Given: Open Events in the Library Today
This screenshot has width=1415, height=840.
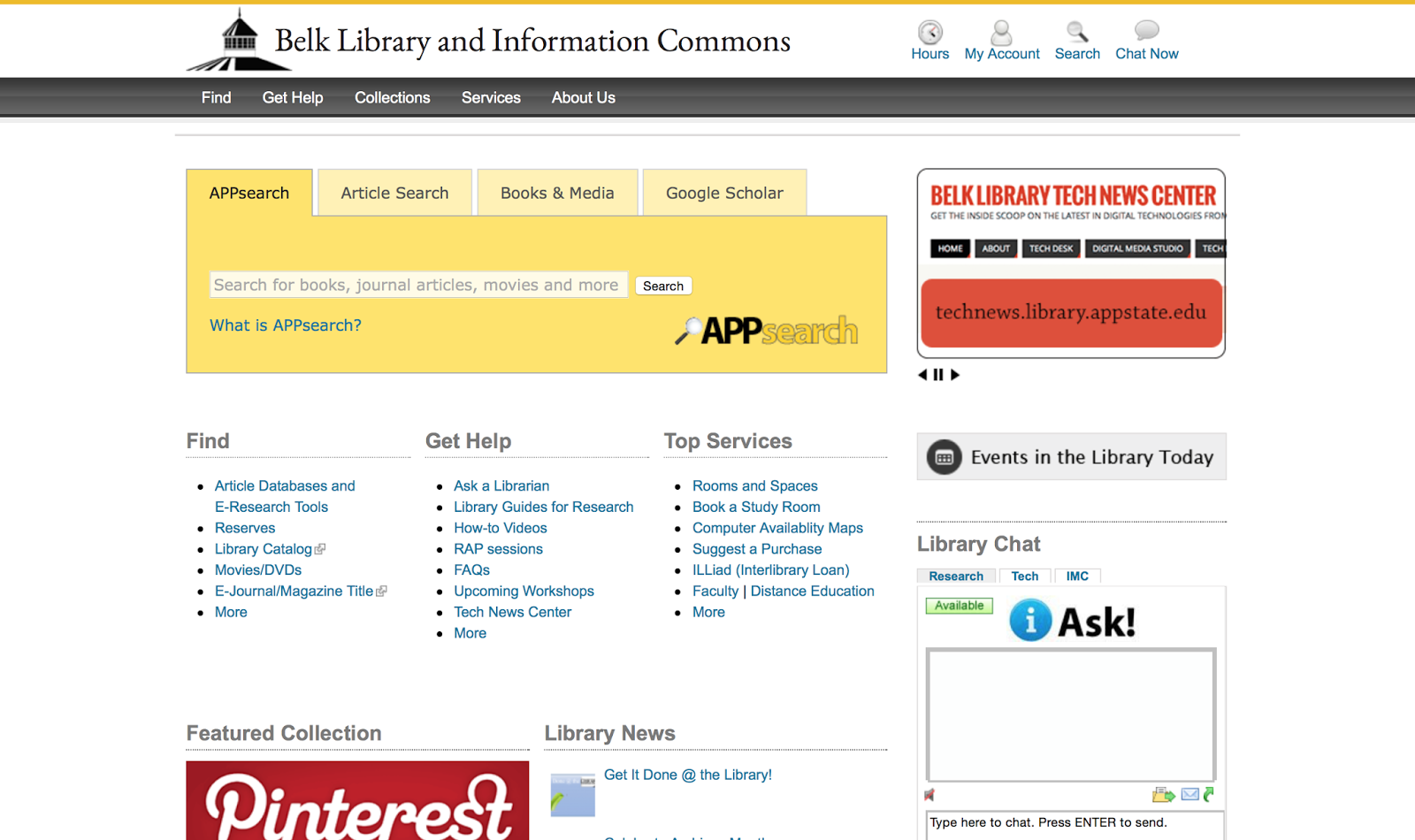Looking at the screenshot, I should (1072, 457).
